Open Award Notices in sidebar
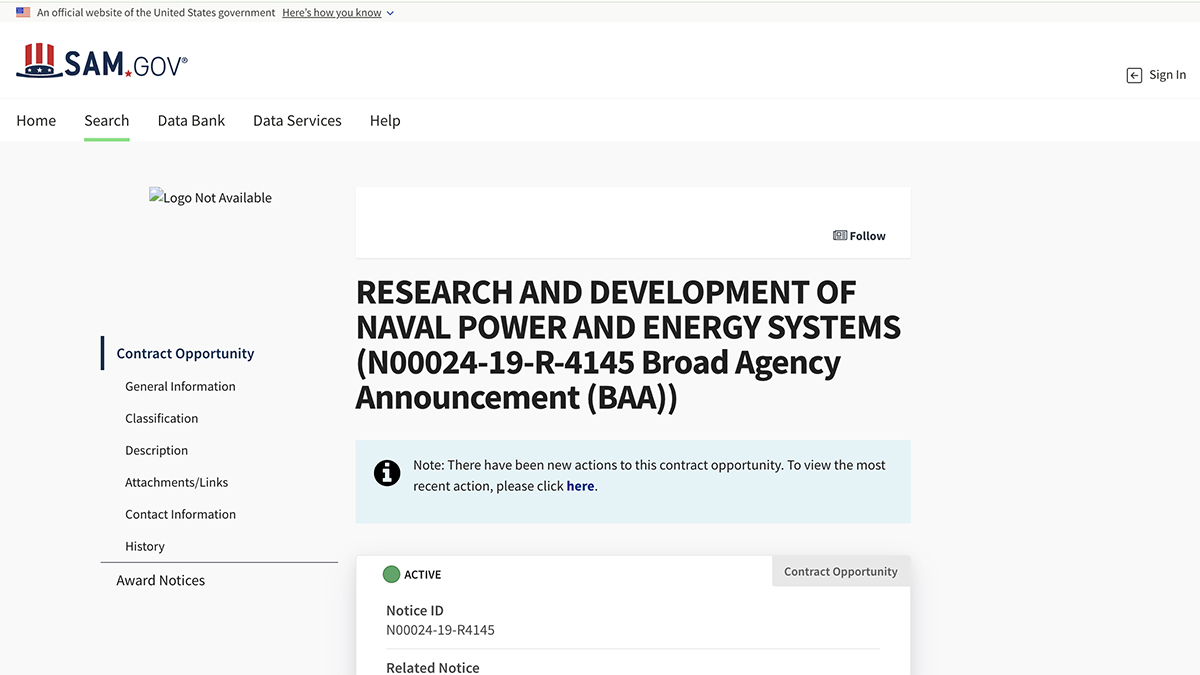Screen dimensions: 1200x675 click(160, 581)
